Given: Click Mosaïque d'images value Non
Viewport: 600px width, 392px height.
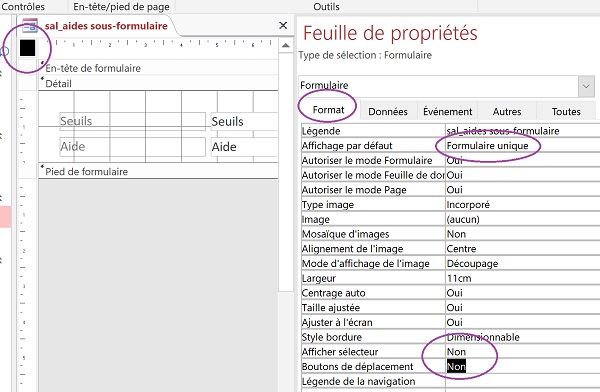Looking at the screenshot, I should coord(523,234).
